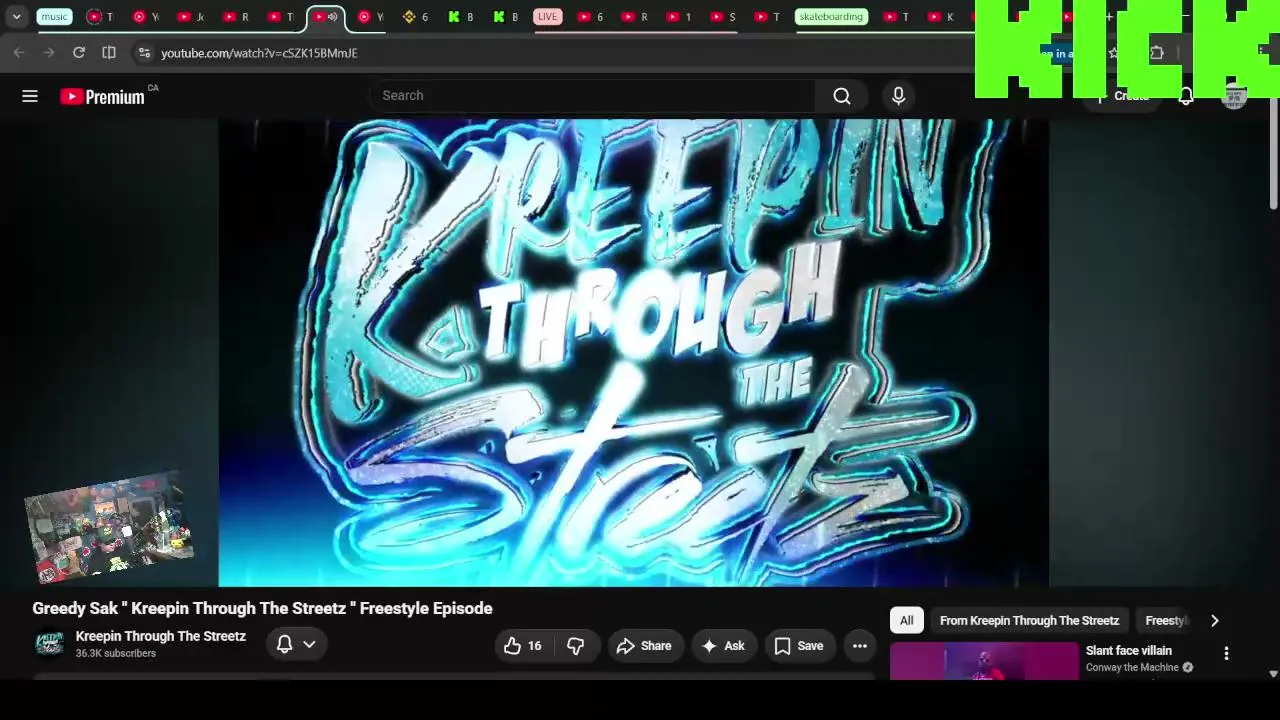This screenshot has height=720, width=1280.
Task: Click the video title Greedy Sak Freestyle Episode
Action: (262, 608)
